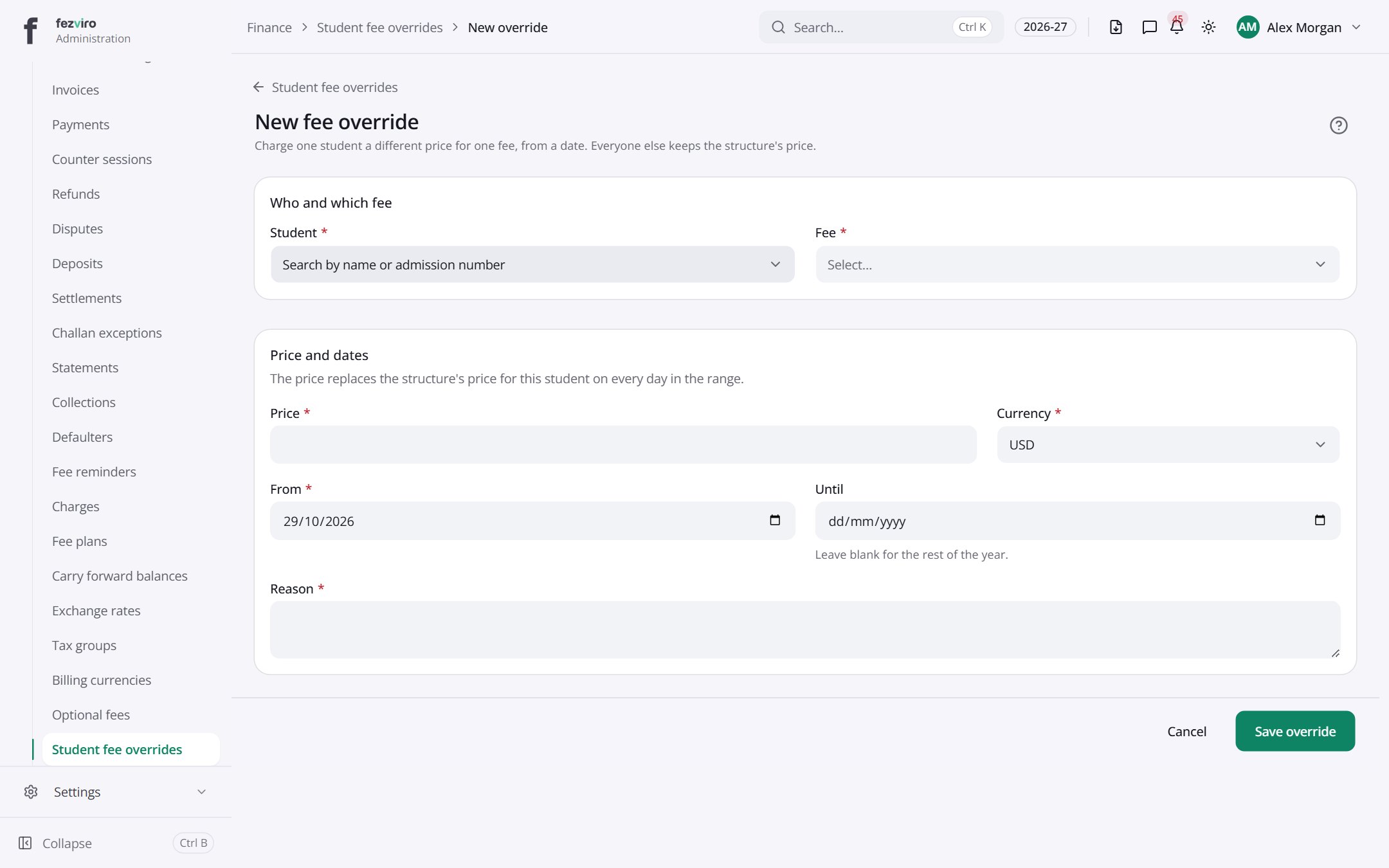This screenshot has height=868, width=1389.
Task: Click the Collapse sidebar icon
Action: tap(25, 843)
